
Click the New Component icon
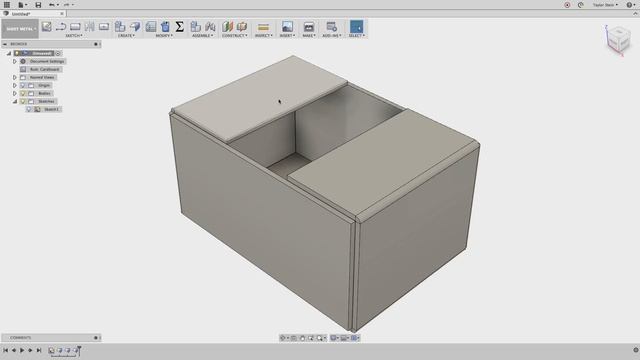196,27
